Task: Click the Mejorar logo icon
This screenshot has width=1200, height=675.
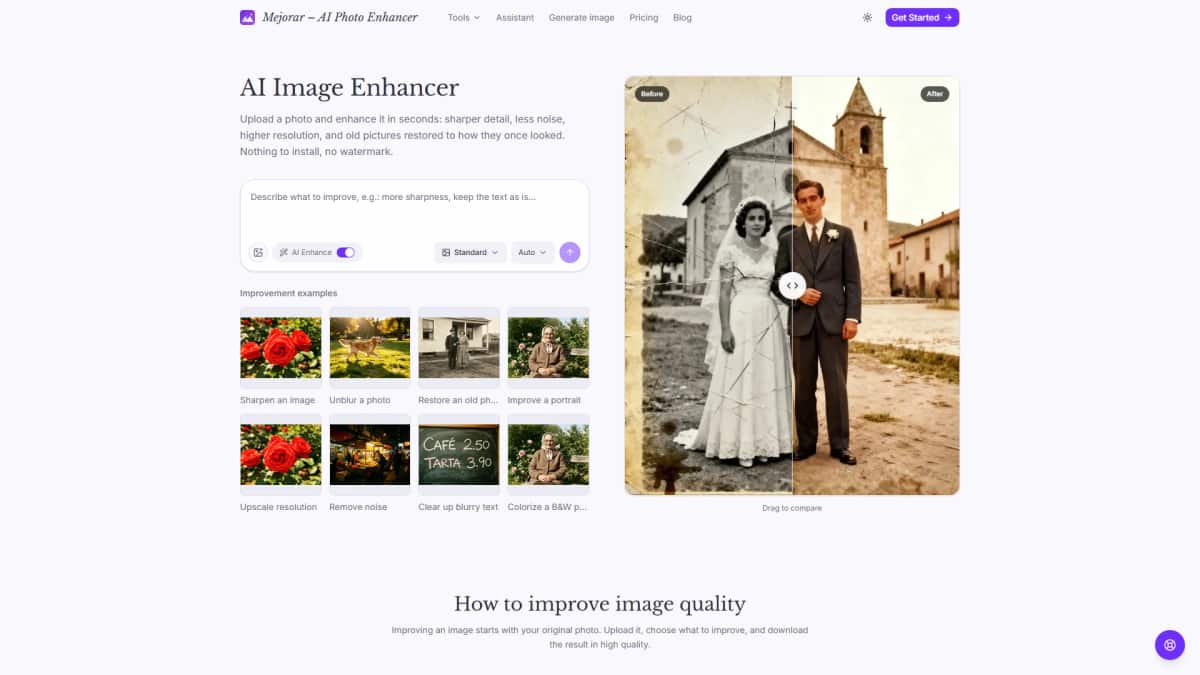Action: point(248,17)
